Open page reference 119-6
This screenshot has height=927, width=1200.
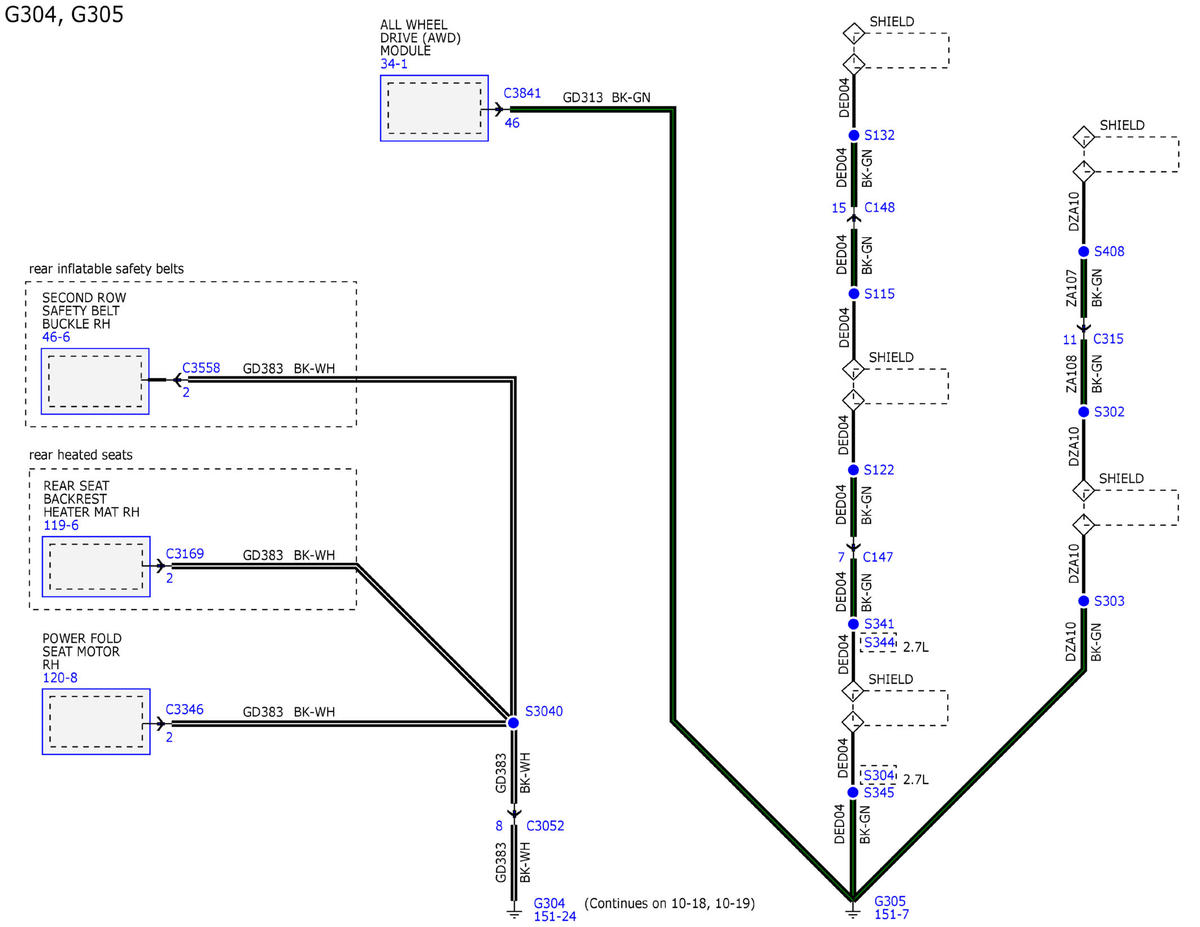tap(61, 525)
